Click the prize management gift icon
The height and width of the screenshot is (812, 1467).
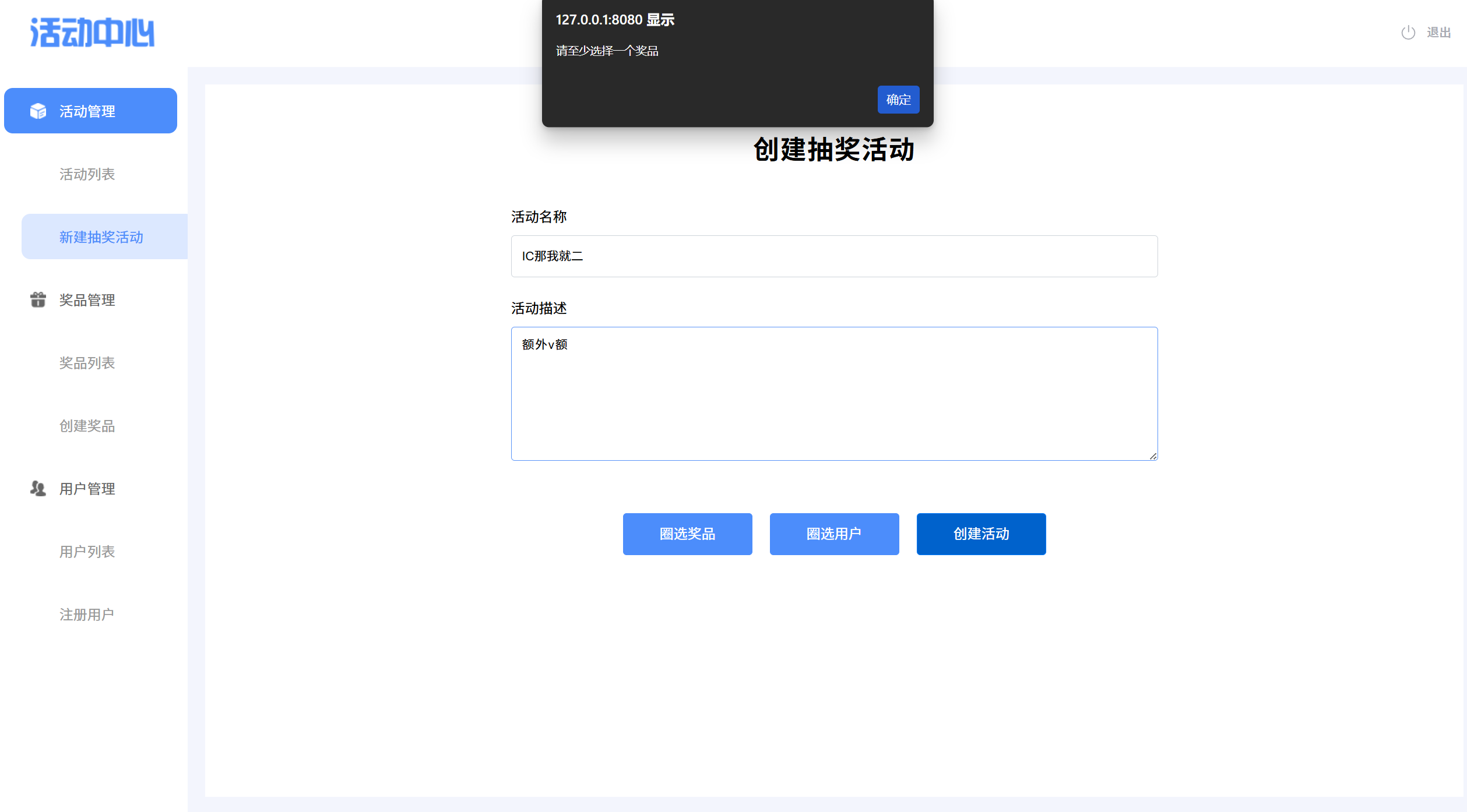38,299
